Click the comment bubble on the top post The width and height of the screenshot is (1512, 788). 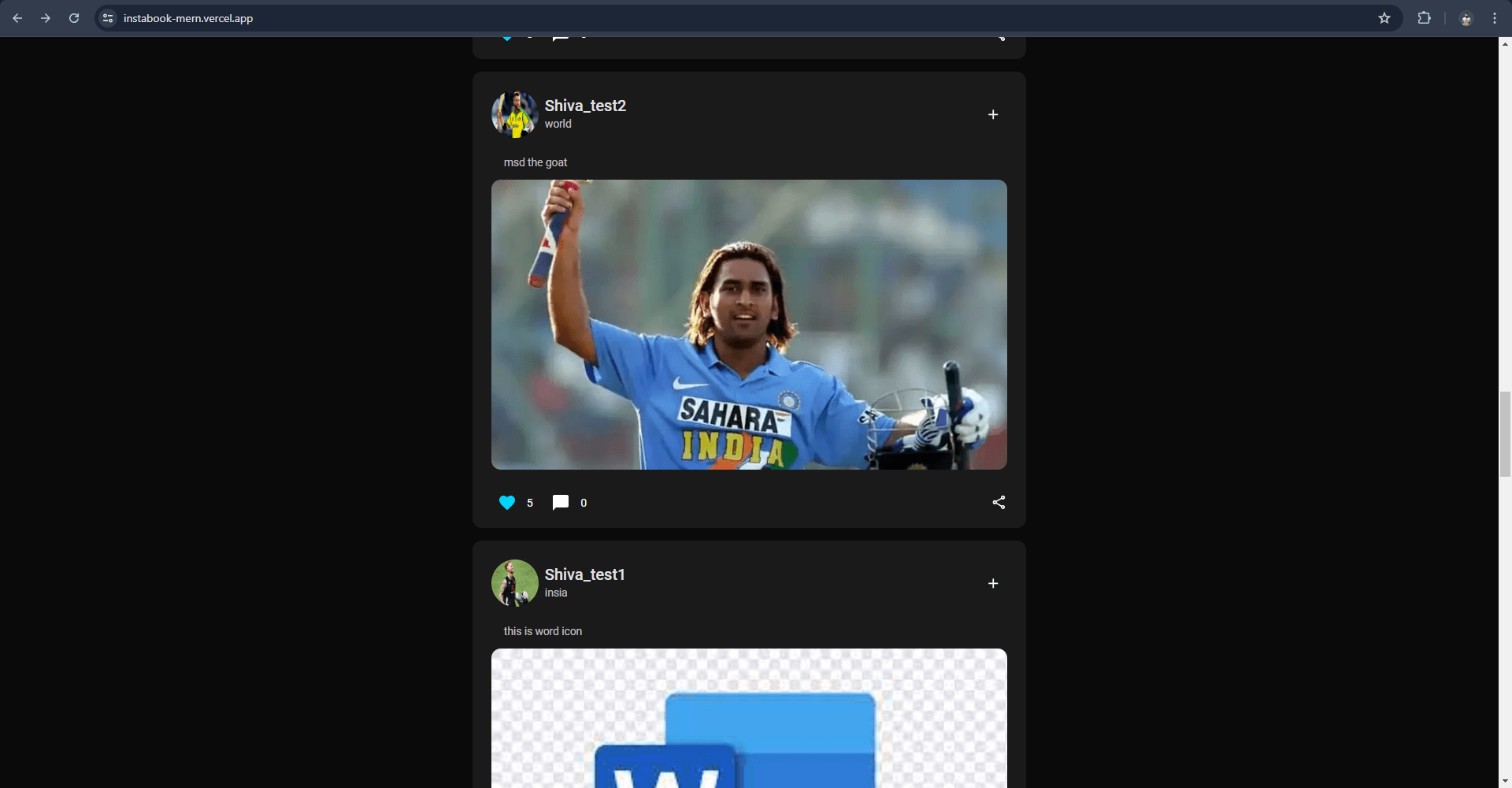tap(561, 35)
